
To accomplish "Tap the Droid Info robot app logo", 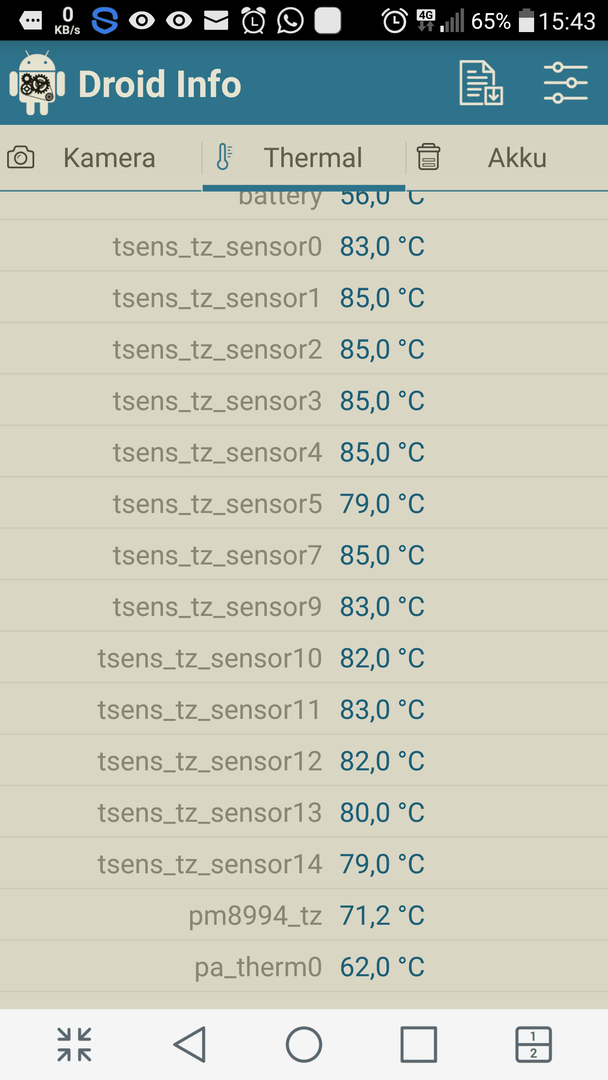I will point(36,84).
